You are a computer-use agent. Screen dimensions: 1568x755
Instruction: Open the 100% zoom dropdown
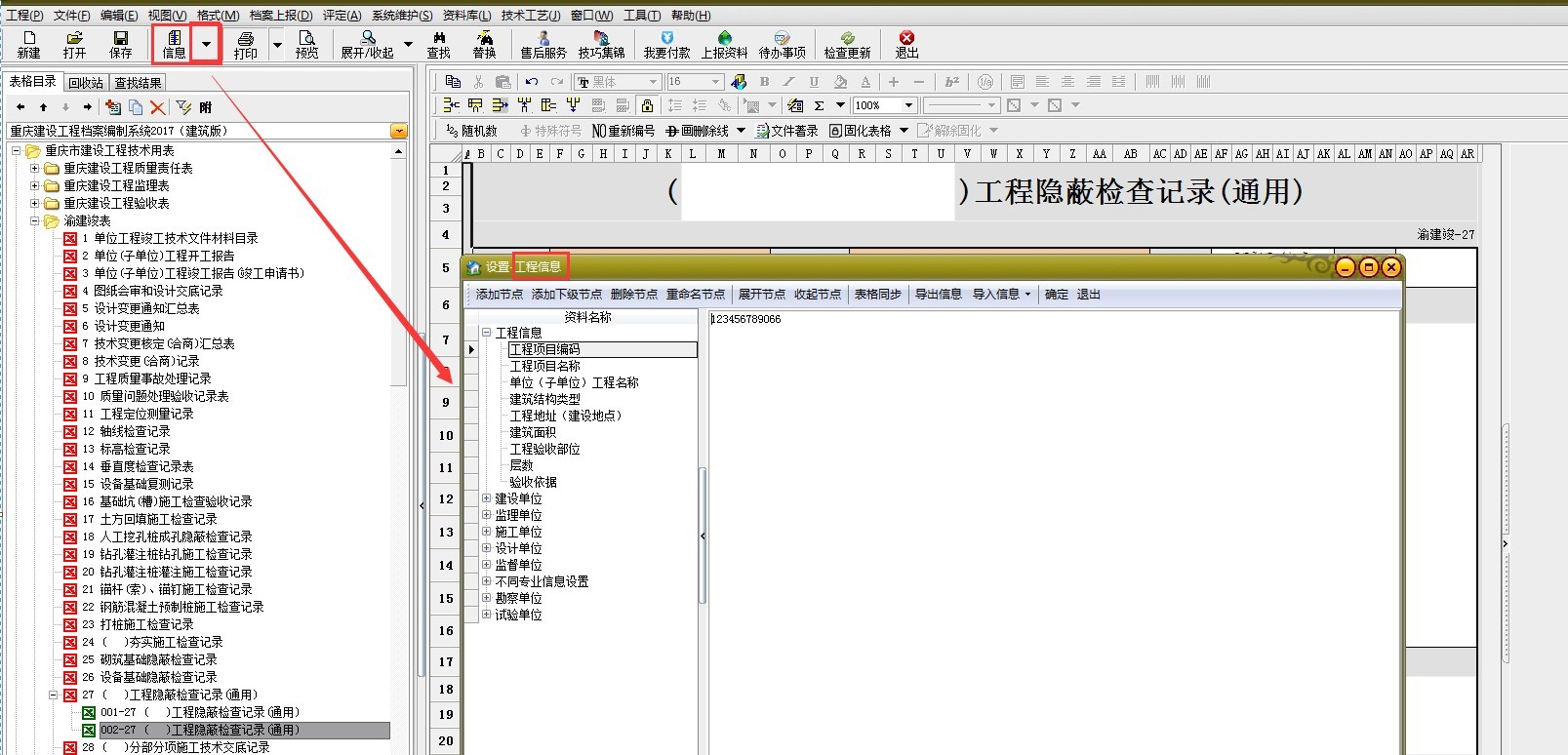point(908,105)
